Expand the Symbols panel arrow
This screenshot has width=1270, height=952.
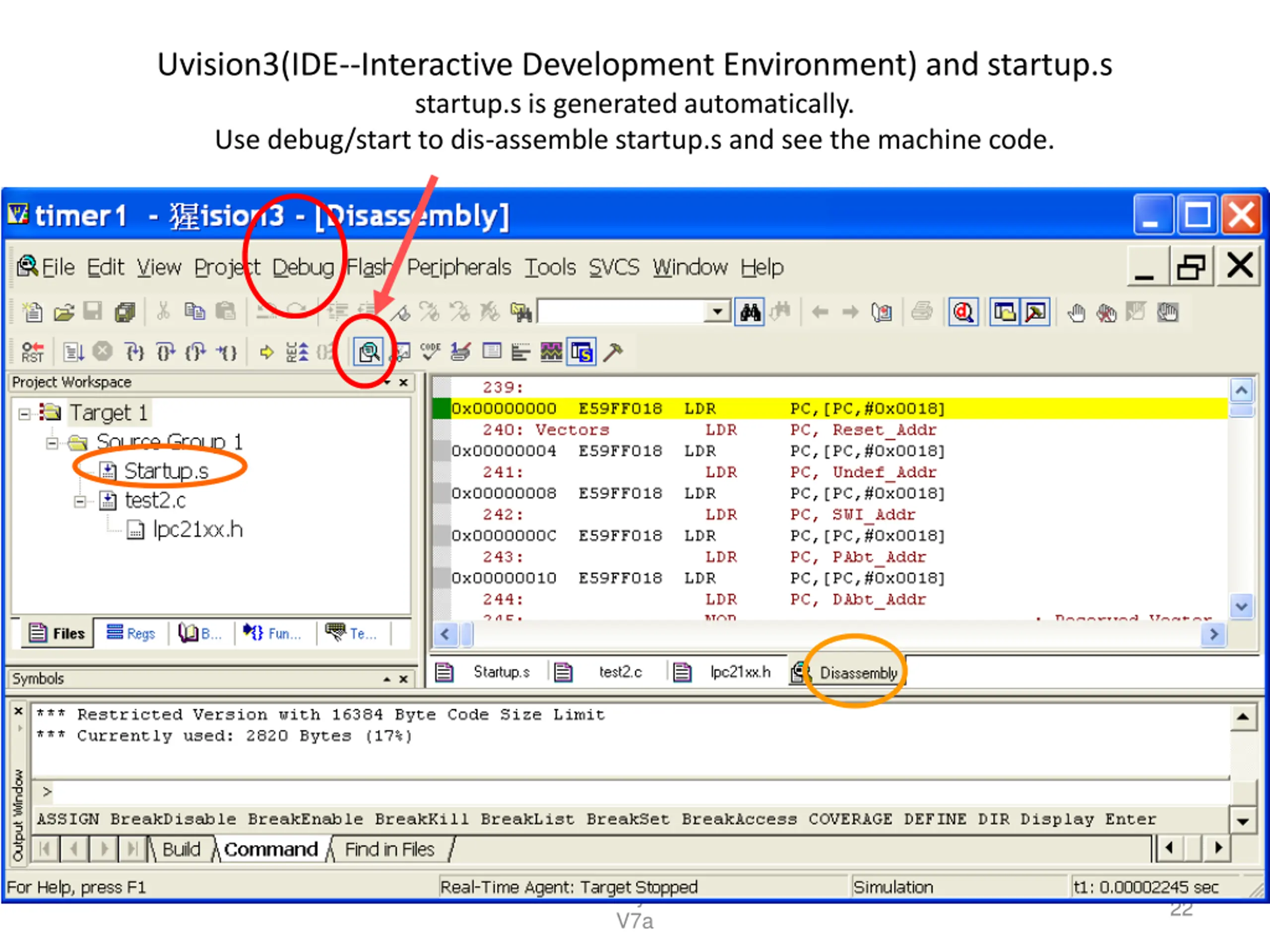click(x=387, y=679)
